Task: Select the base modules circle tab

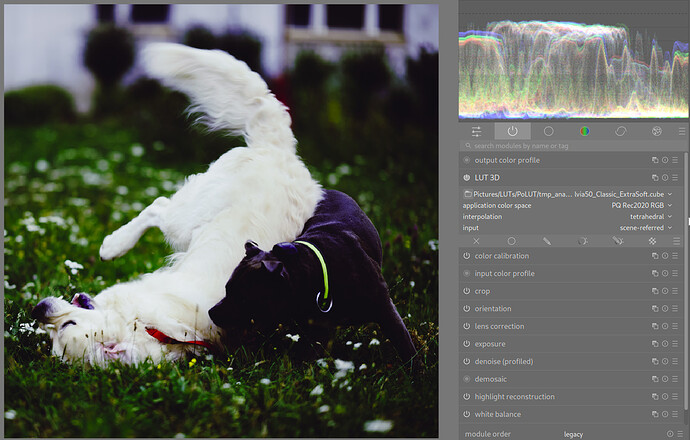Action: point(548,131)
